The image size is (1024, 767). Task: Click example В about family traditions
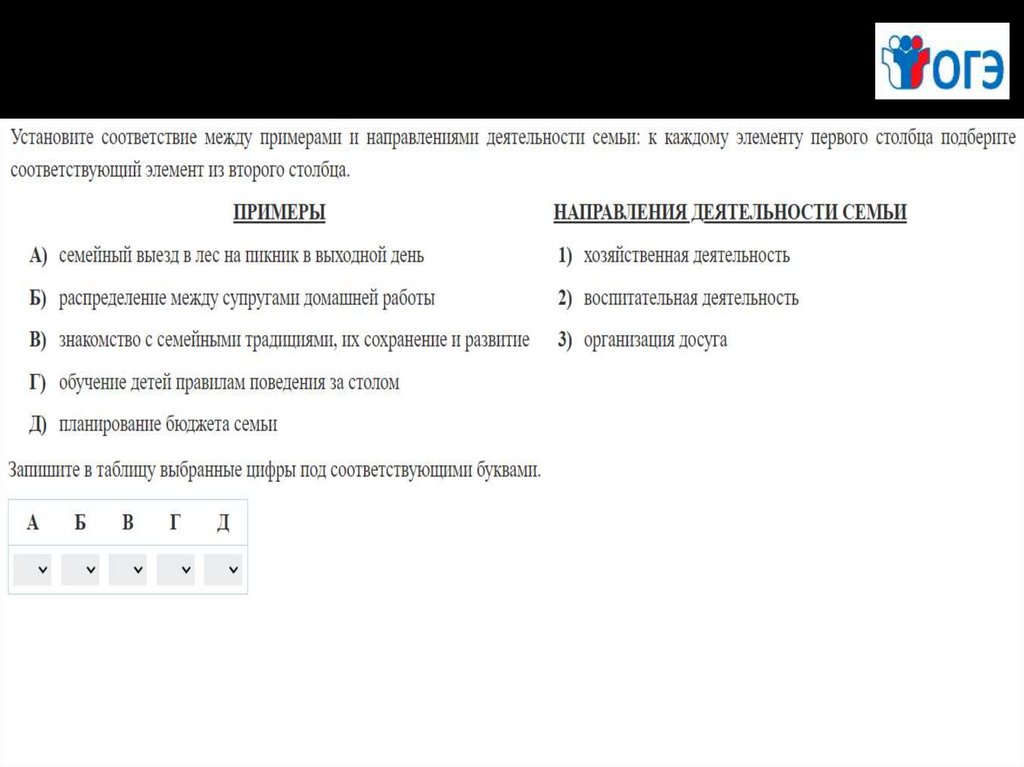click(279, 340)
